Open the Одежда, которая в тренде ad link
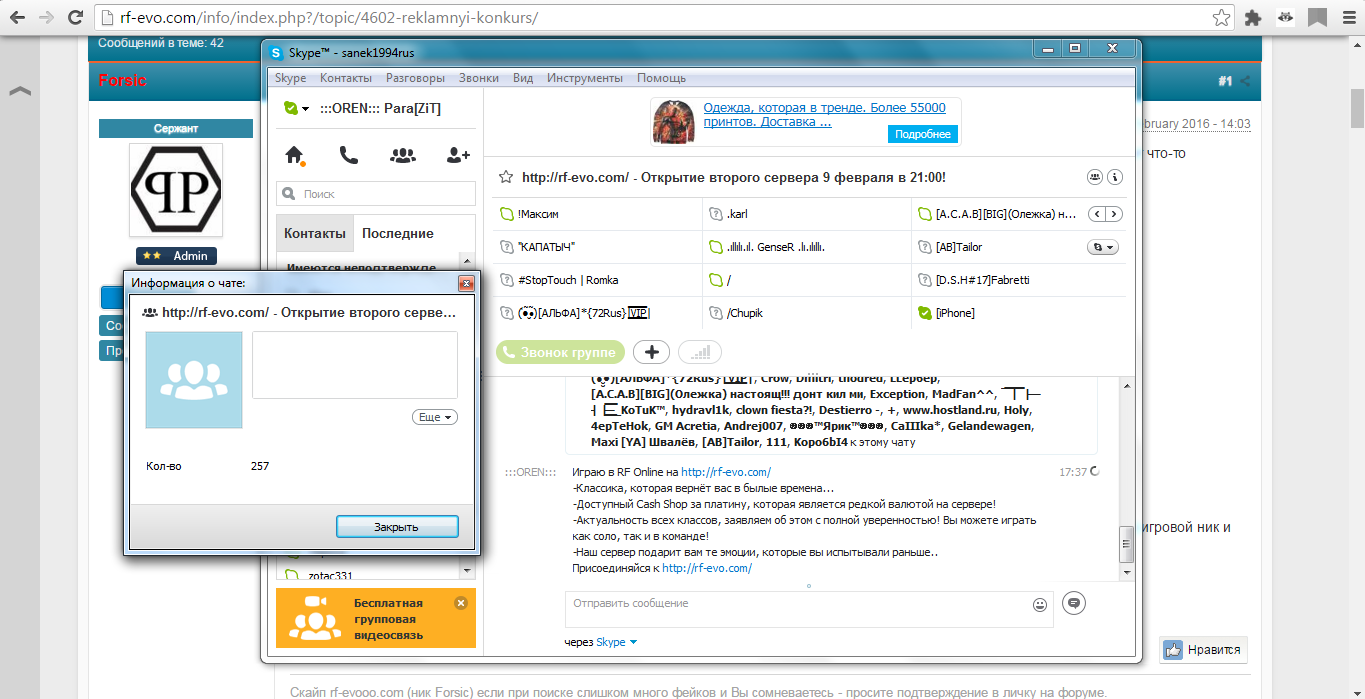Screen dimensions: 1365x699 click(x=824, y=115)
